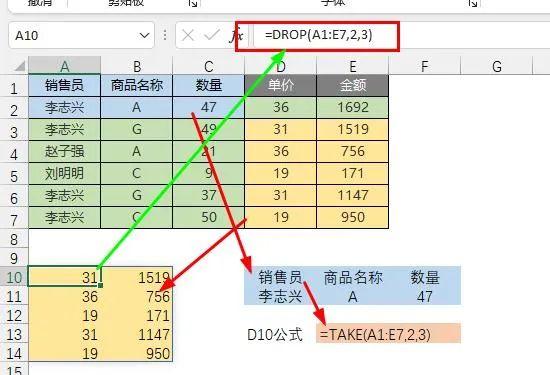Click cell A4 with 赵子强

pyautogui.click(x=65, y=151)
